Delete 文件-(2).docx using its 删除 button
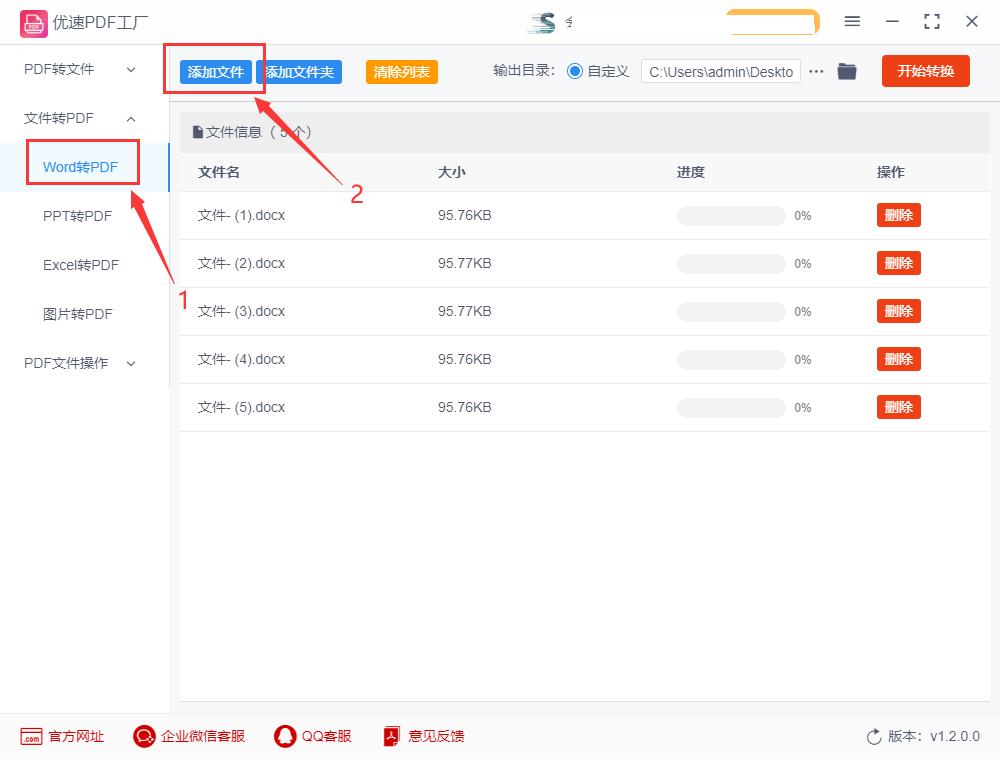The height and width of the screenshot is (760, 1000). pos(898,262)
